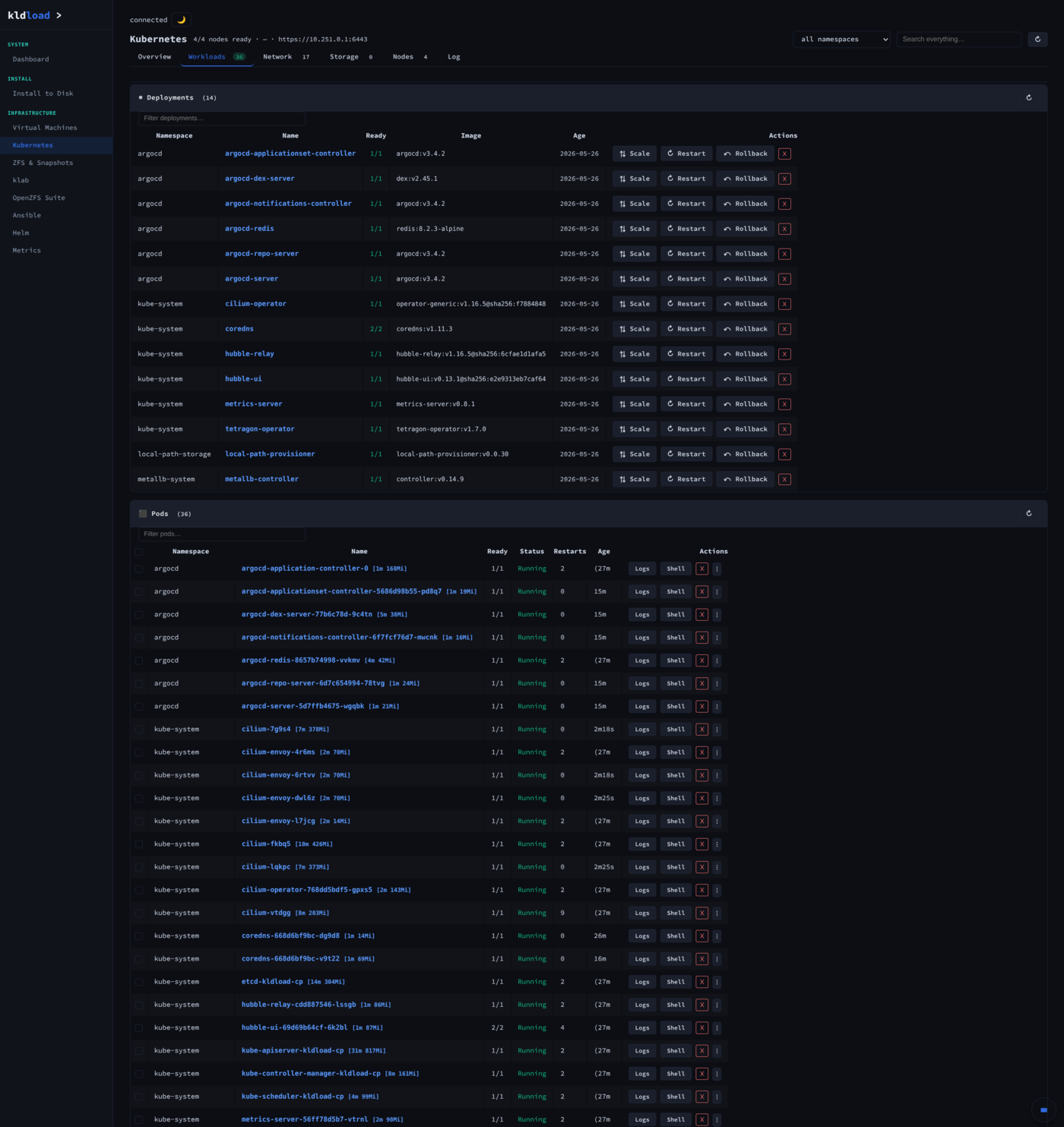Refresh the Deployments panel
Screen dimensions: 1064x1127
1029,97
